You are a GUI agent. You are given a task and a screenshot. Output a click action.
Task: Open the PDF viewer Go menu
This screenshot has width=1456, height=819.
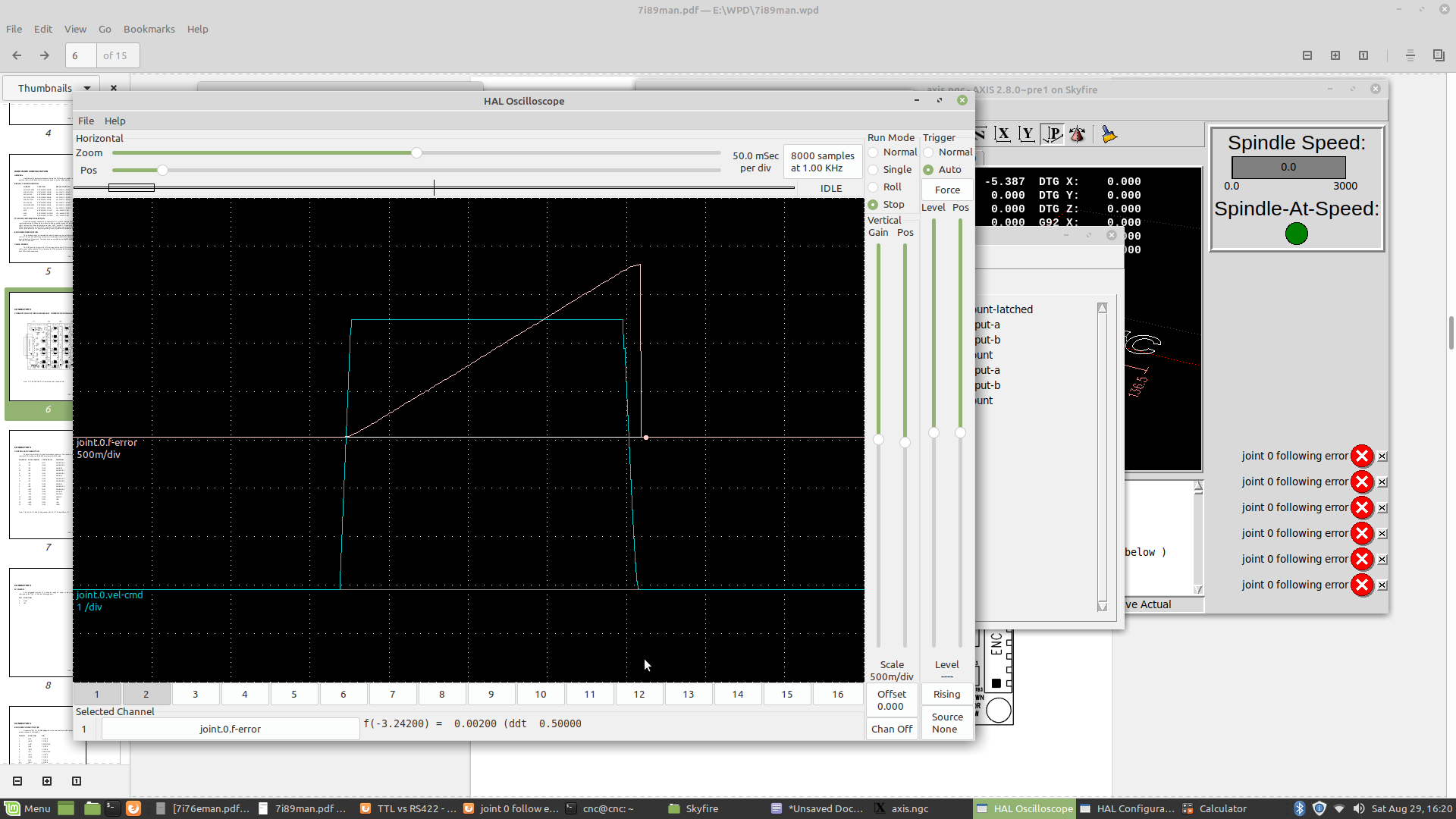pyautogui.click(x=105, y=29)
